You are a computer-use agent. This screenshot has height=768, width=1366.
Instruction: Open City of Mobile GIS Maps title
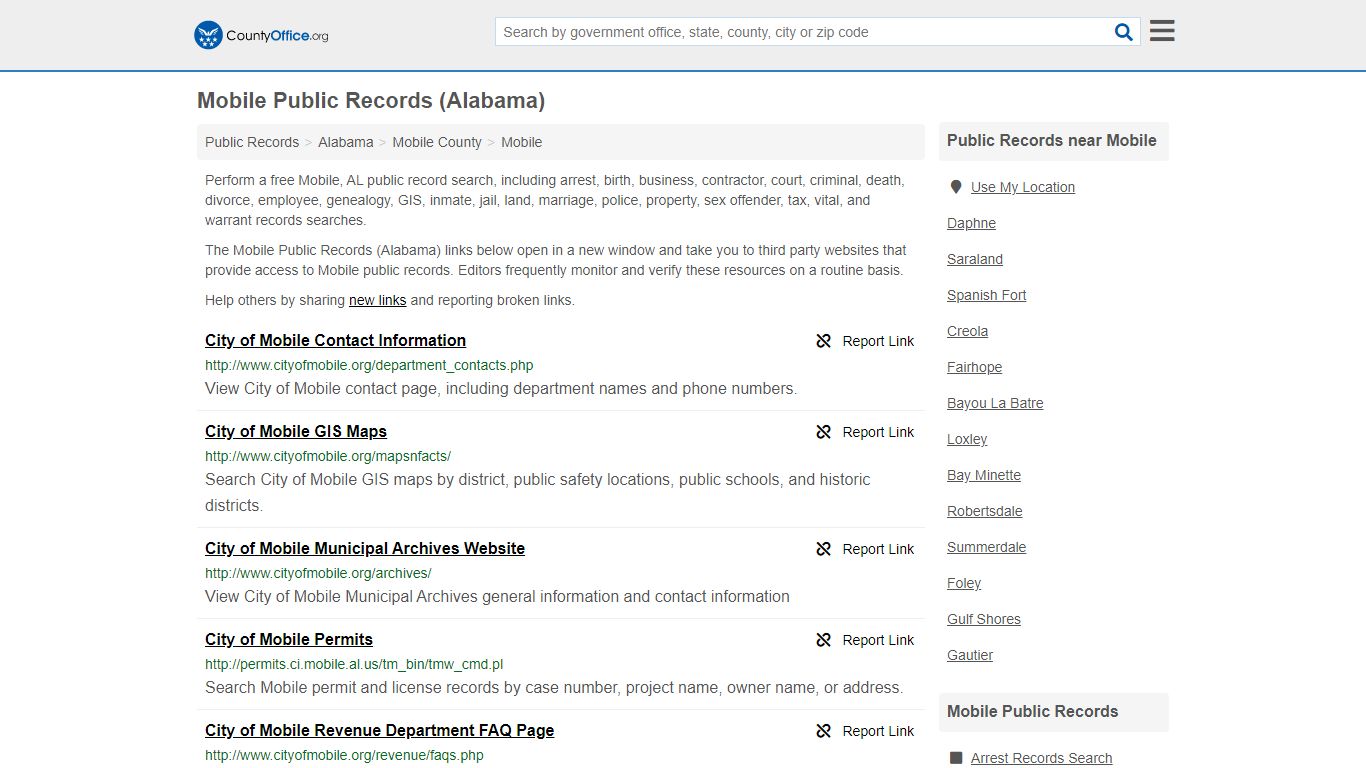(x=296, y=431)
